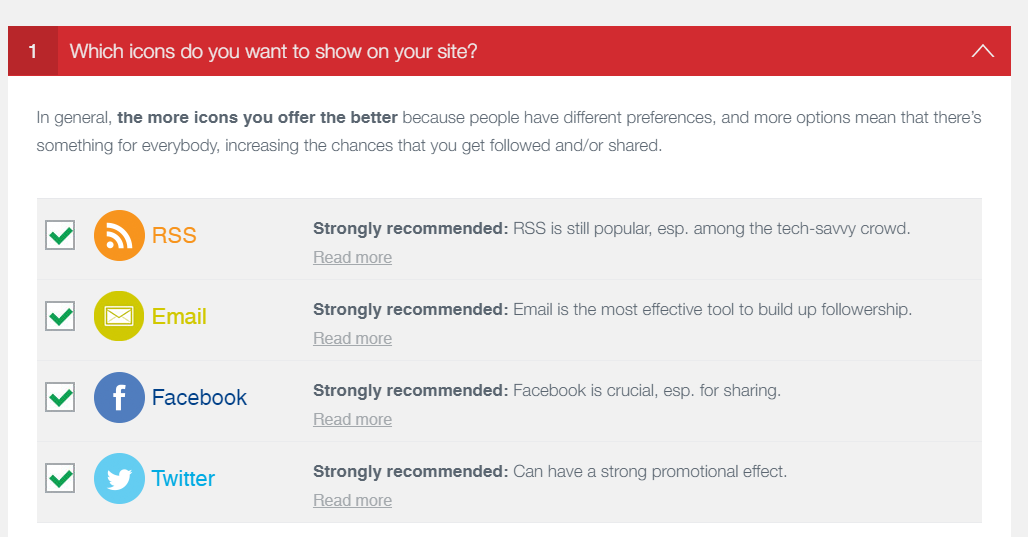Screen dimensions: 1028x537
Task: Open Read more under Facebook description
Action: [352, 420]
